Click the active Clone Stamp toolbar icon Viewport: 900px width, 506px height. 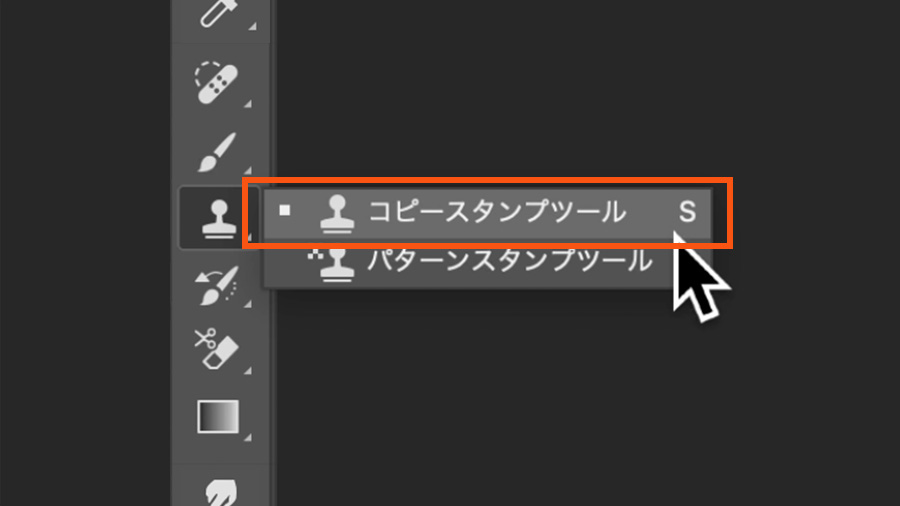click(x=219, y=218)
